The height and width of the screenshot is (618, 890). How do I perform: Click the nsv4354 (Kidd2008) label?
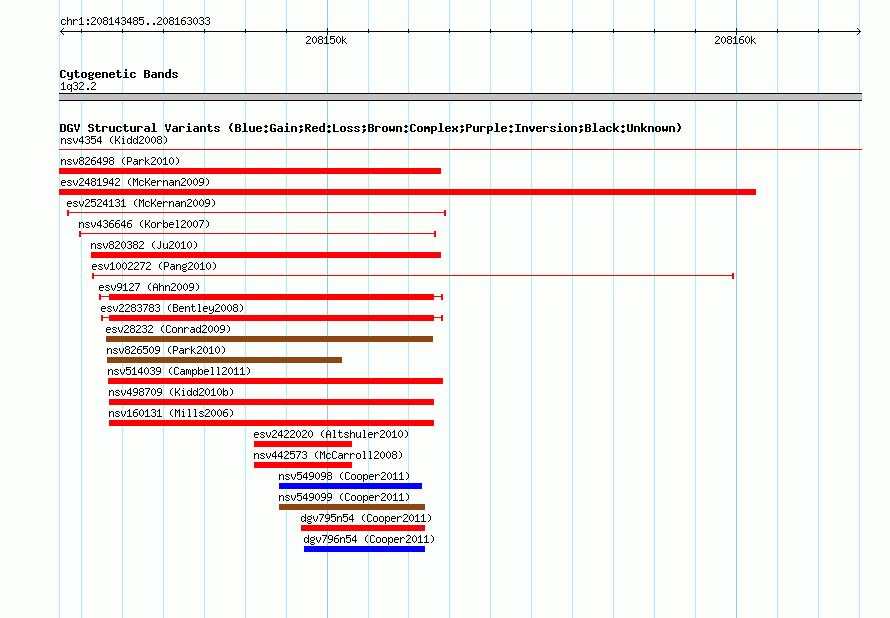tap(114, 140)
